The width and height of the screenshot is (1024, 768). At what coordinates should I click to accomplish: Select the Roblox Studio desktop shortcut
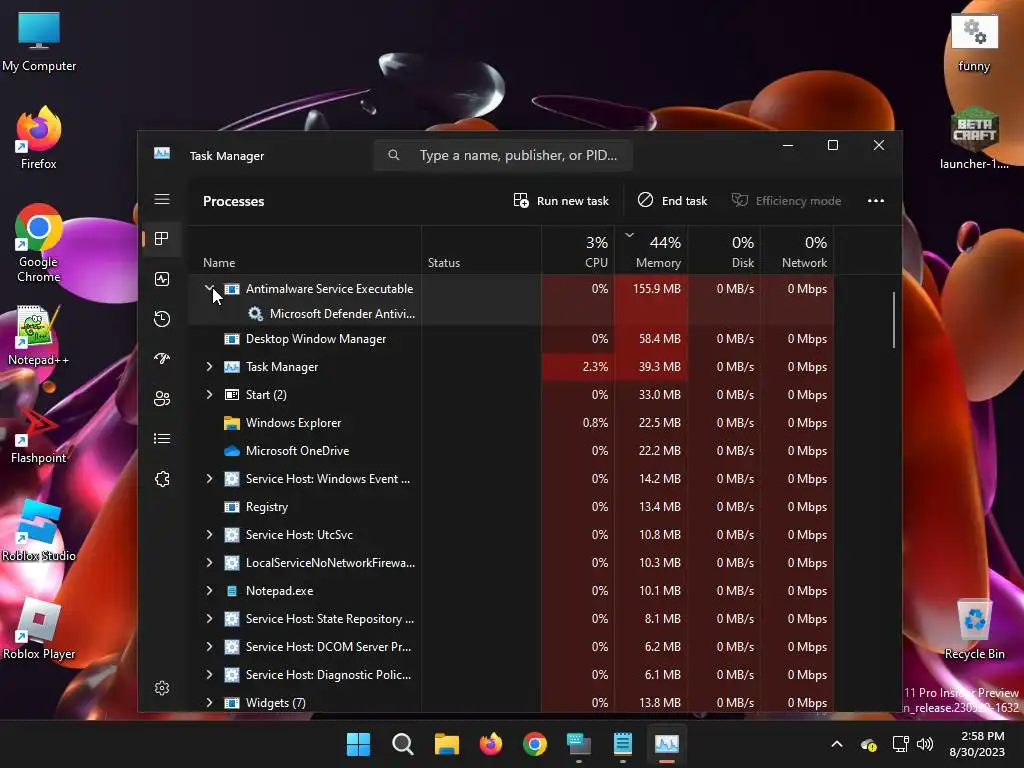click(x=39, y=531)
